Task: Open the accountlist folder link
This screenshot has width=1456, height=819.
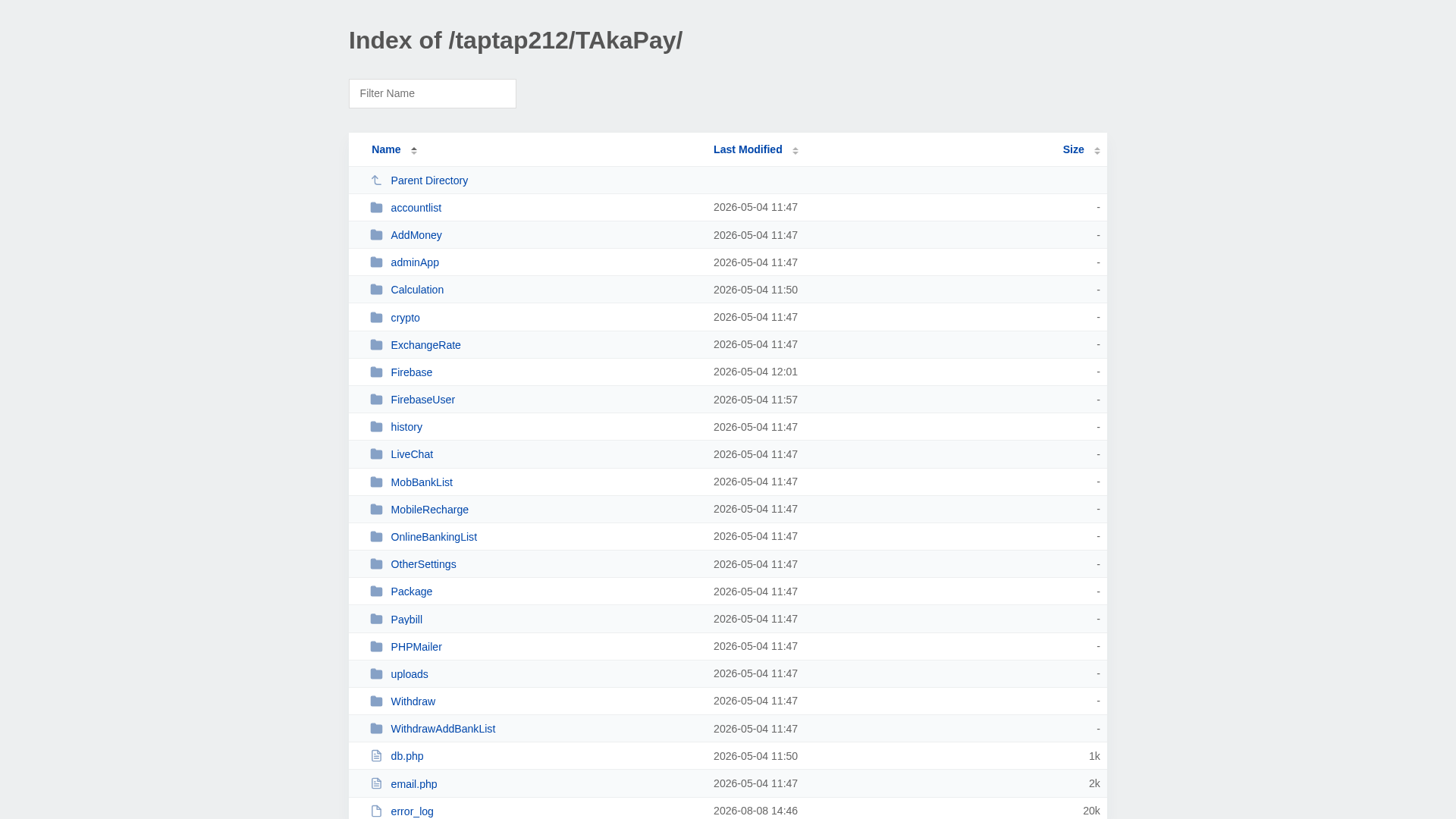Action: click(x=416, y=208)
